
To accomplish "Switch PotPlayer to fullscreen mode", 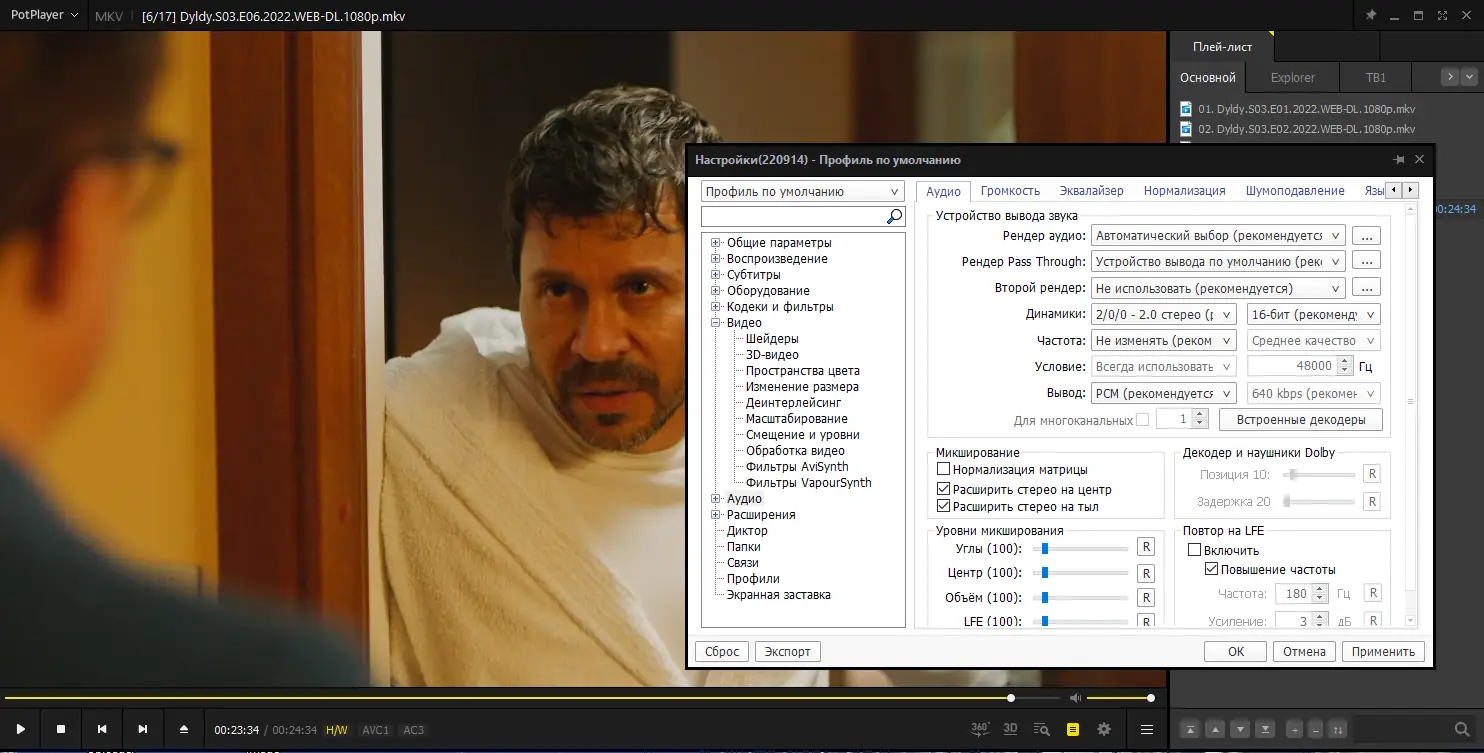I will 1443,16.
